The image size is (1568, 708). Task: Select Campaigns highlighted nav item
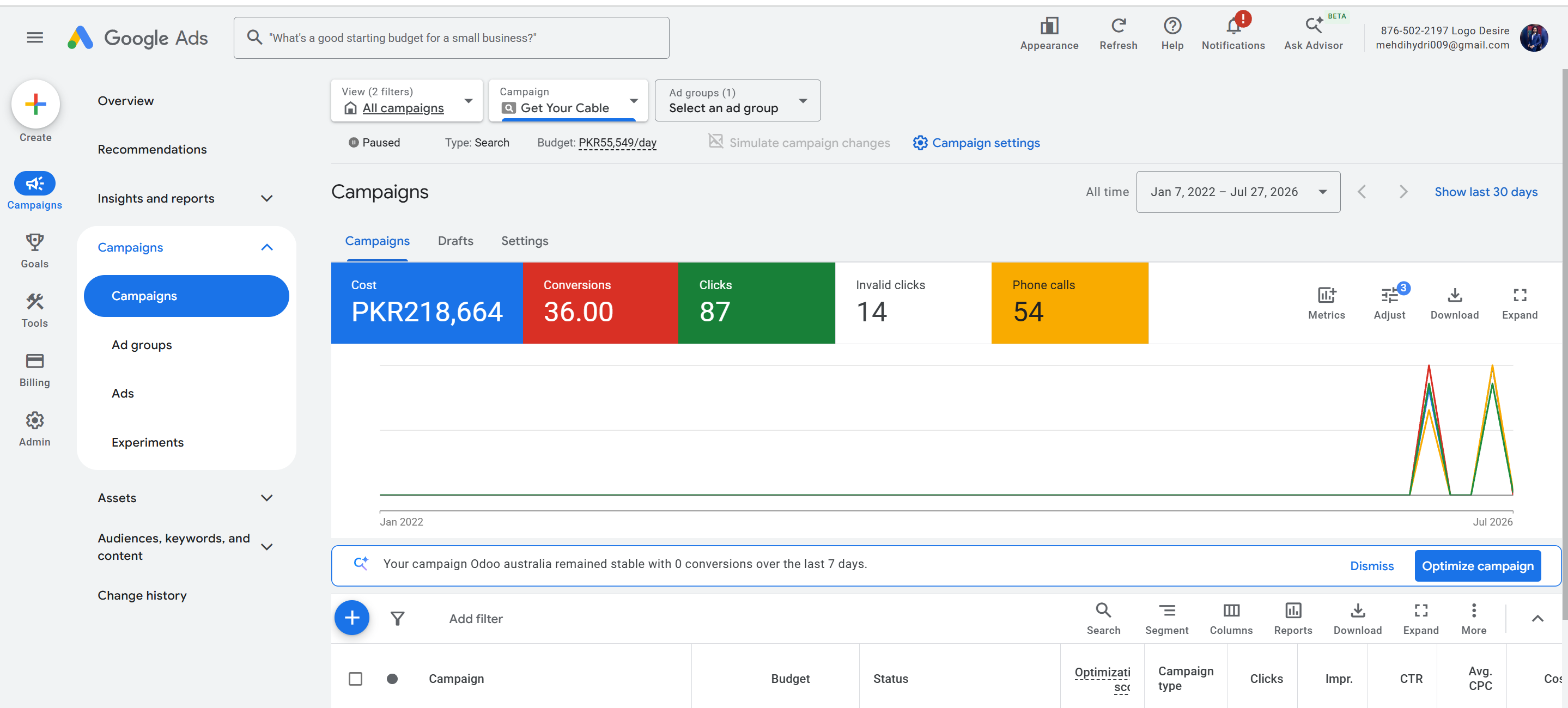point(186,296)
